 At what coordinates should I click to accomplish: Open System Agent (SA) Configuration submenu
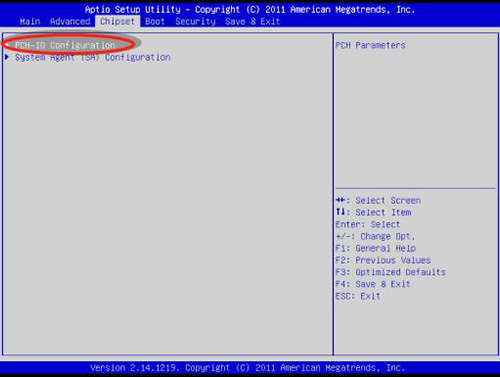(93, 57)
